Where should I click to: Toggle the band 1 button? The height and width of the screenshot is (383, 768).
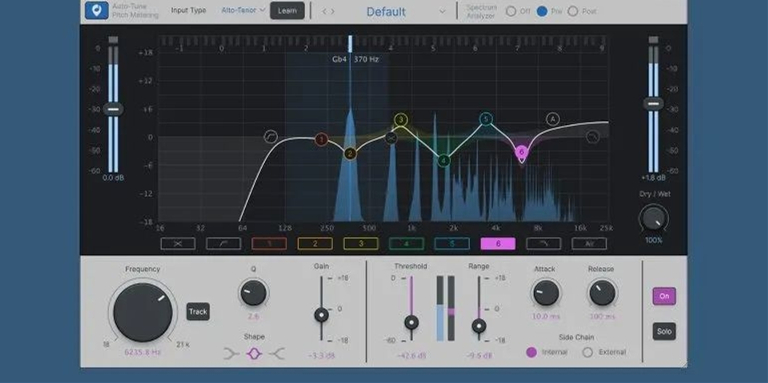(x=269, y=243)
